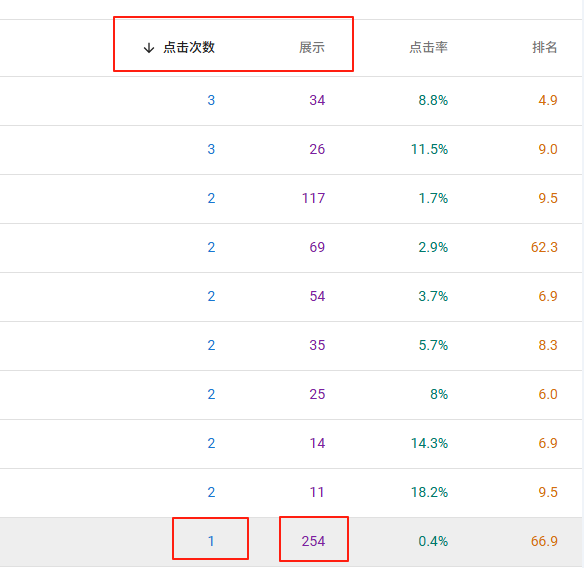Click clicks count 2 in the 35 impressions row
The width and height of the screenshot is (584, 568).
coord(211,345)
